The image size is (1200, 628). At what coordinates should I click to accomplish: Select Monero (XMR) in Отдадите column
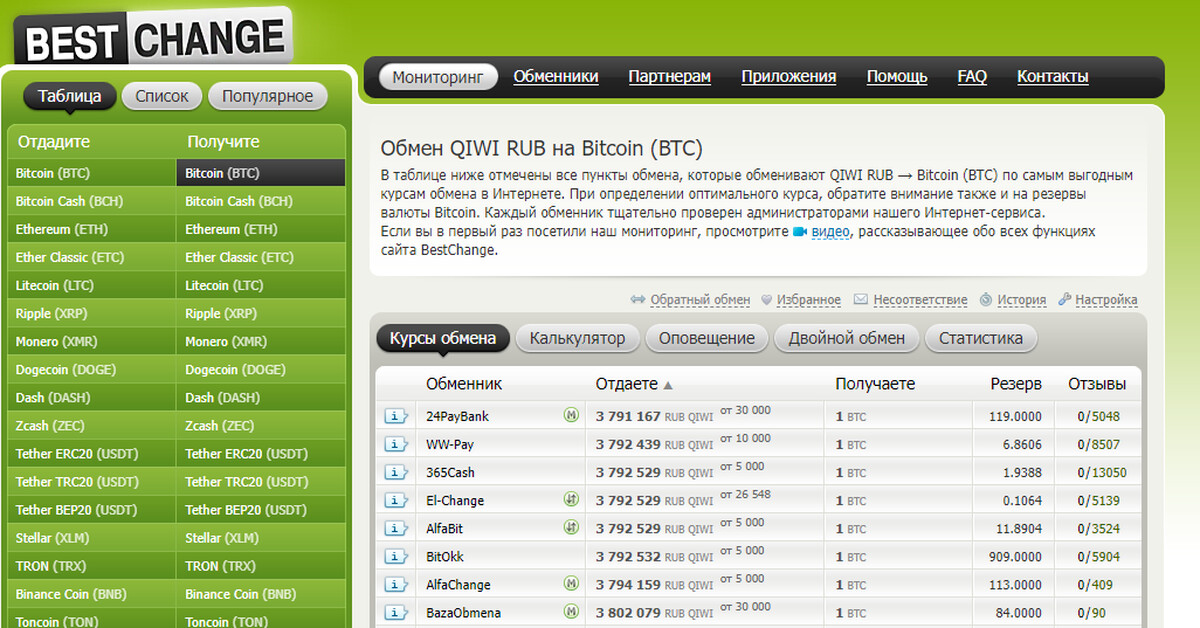click(x=91, y=341)
